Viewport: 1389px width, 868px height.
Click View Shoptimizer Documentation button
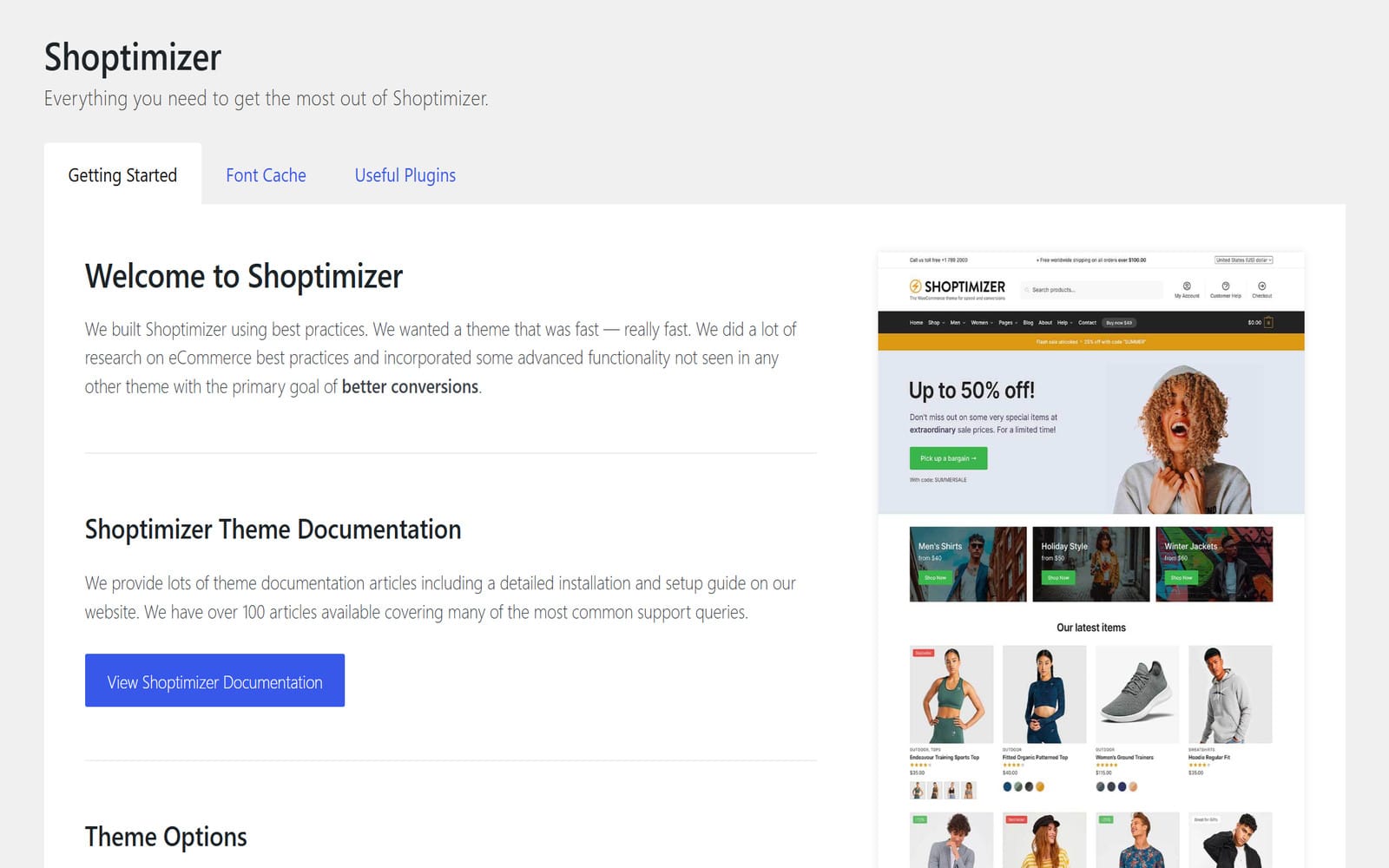click(x=214, y=681)
